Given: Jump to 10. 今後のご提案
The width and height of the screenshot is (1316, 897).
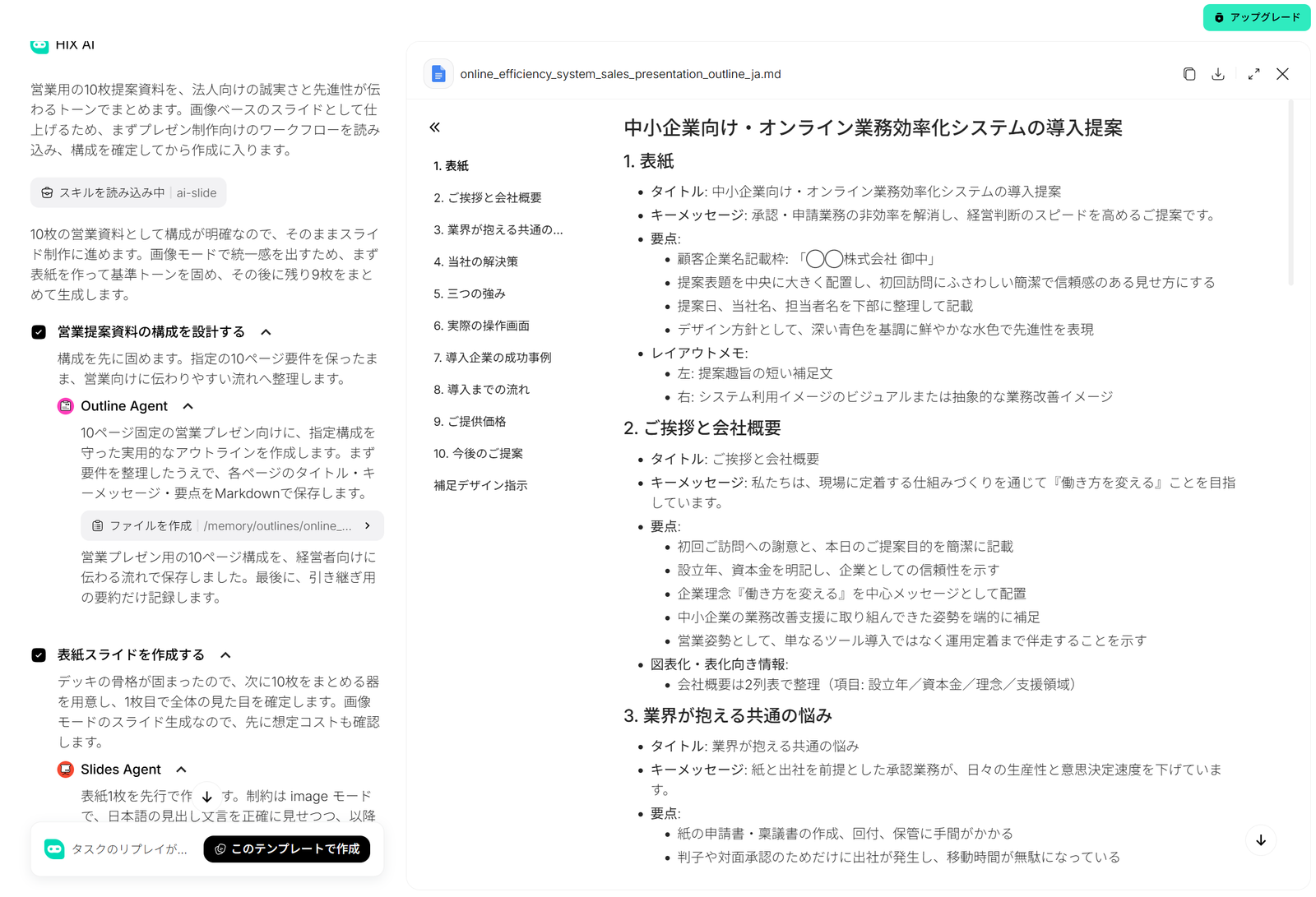Looking at the screenshot, I should [x=479, y=454].
